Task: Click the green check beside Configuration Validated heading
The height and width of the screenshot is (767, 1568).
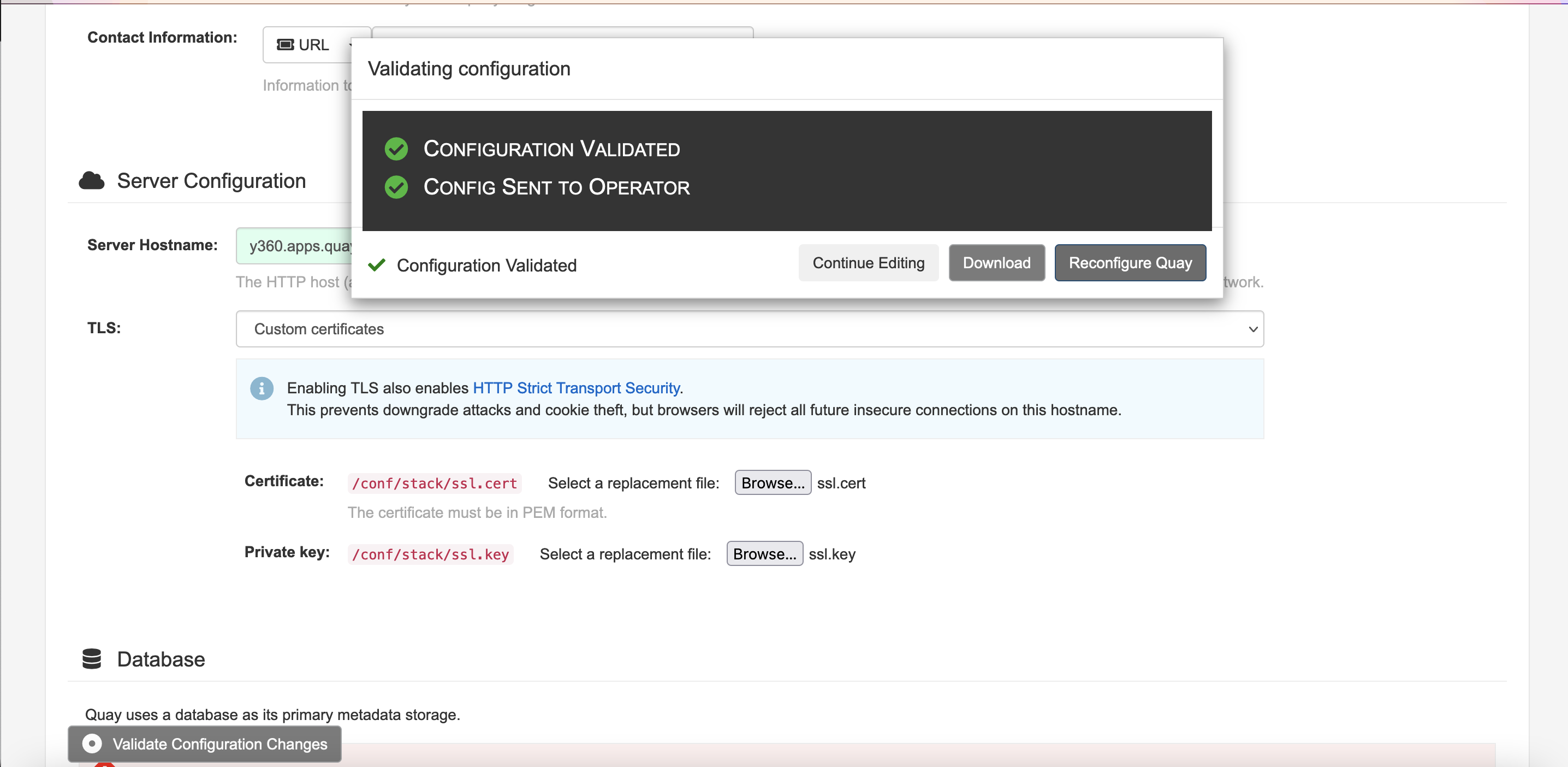Action: [396, 149]
